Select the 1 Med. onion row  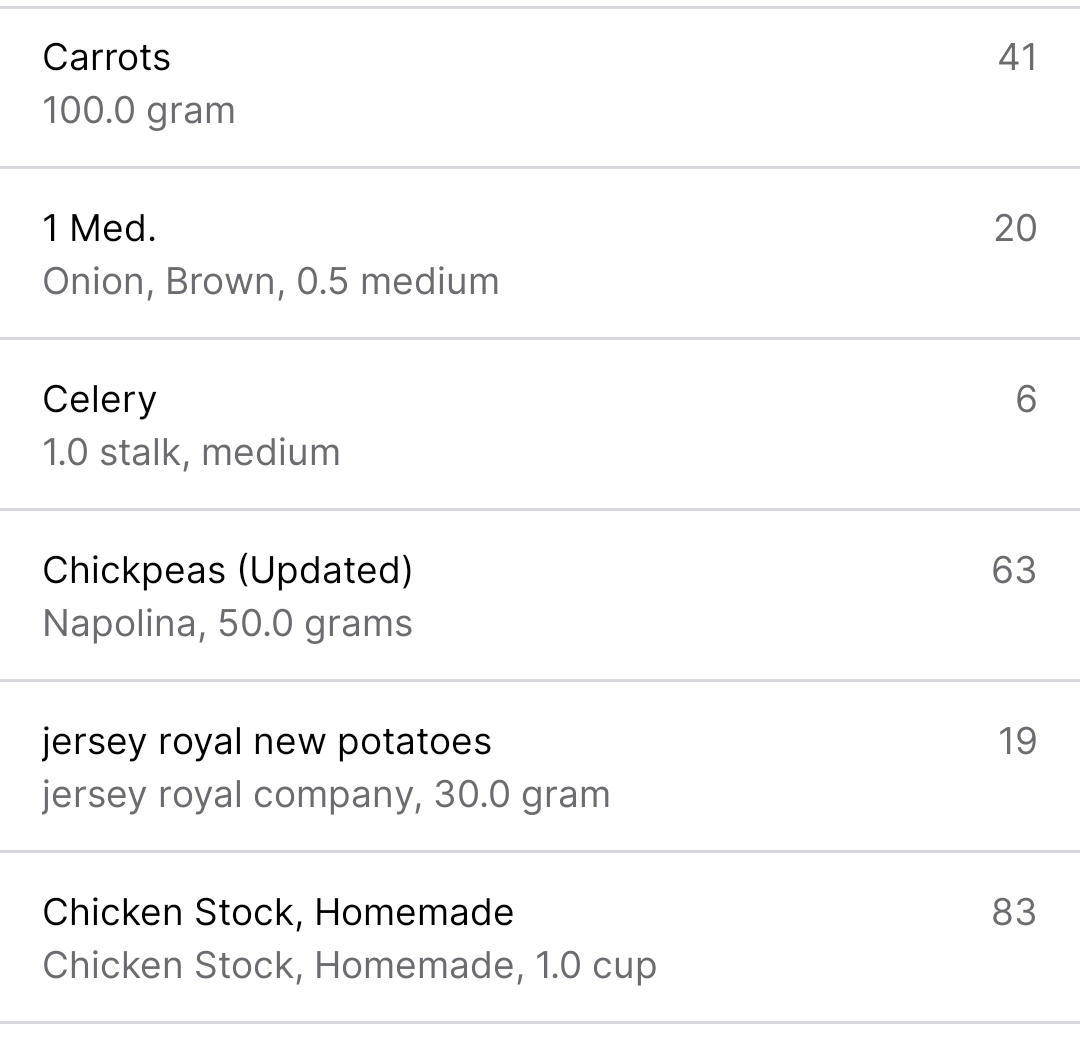(540, 253)
